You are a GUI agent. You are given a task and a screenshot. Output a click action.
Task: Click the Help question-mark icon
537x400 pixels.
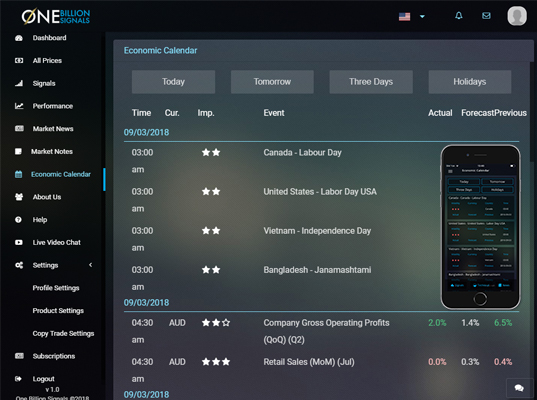[x=18, y=220]
